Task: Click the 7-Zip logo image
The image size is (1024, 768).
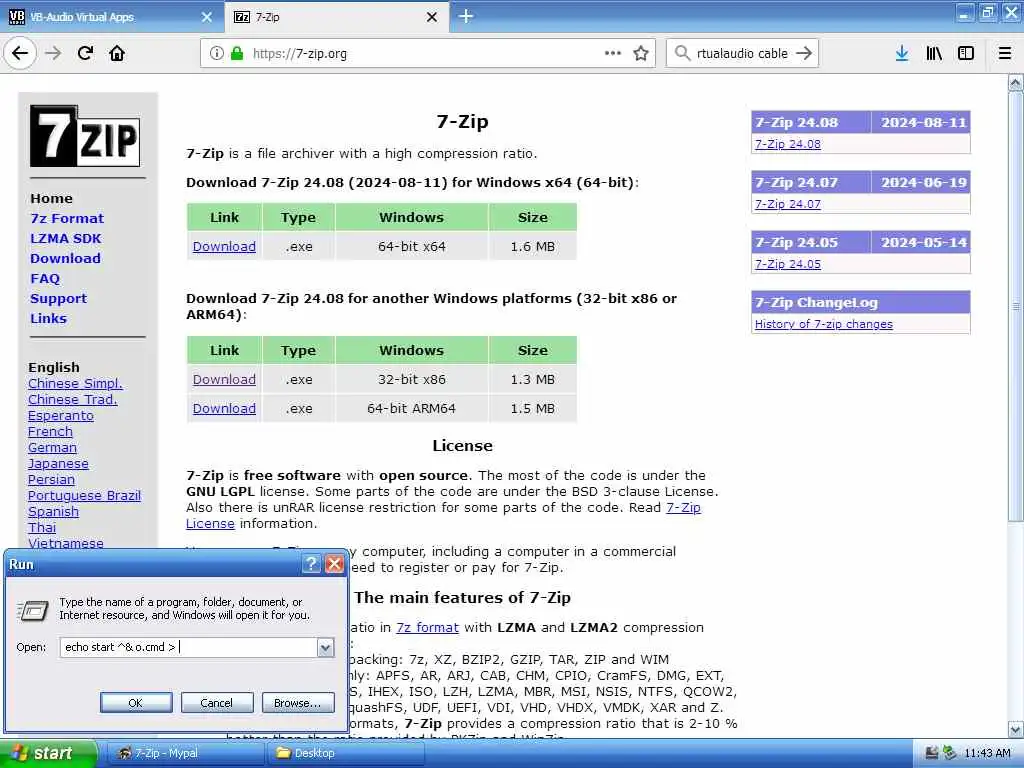Action: [x=85, y=136]
